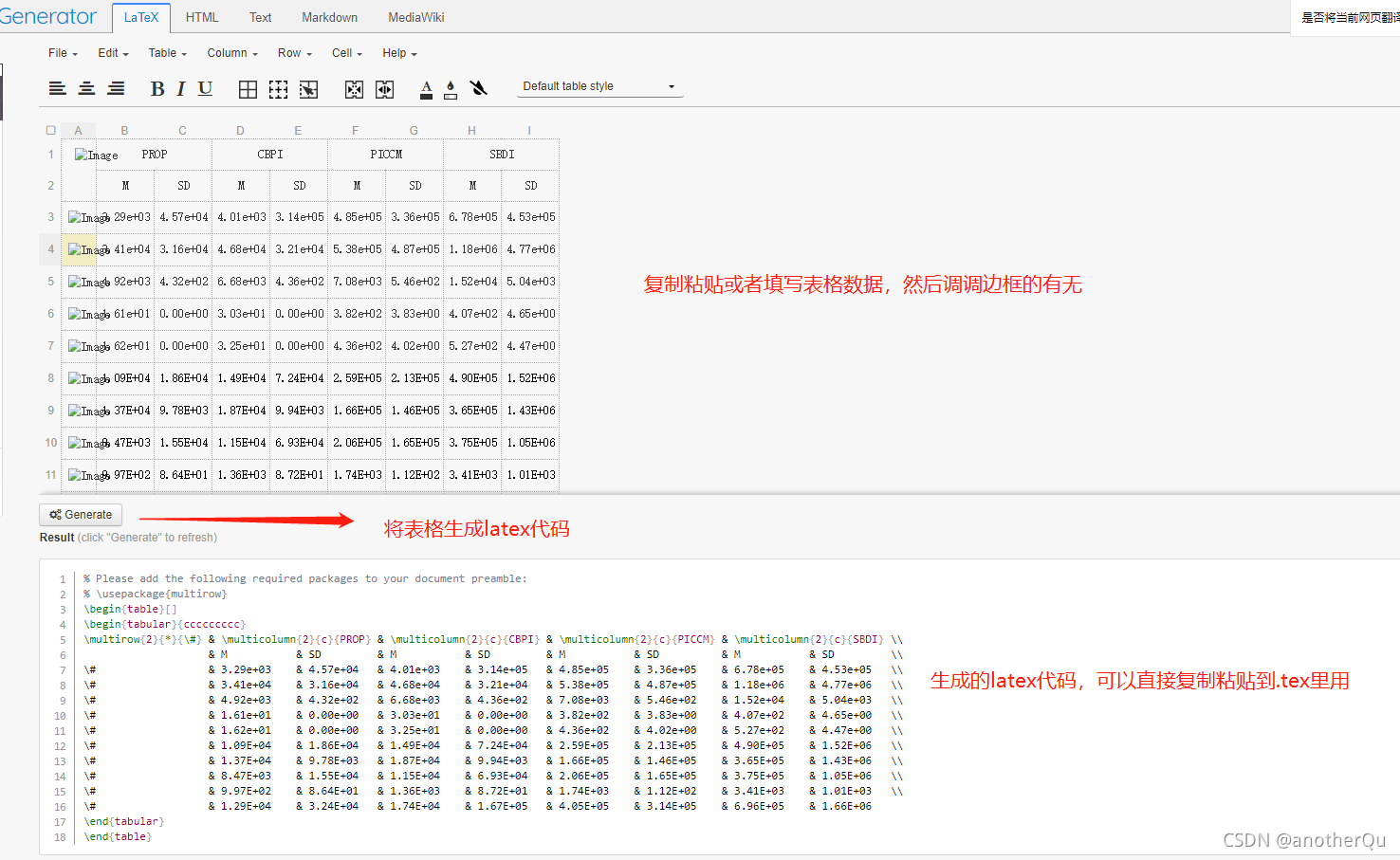Toggle underline formatting
Image resolution: width=1400 pixels, height=860 pixels.
tap(205, 88)
